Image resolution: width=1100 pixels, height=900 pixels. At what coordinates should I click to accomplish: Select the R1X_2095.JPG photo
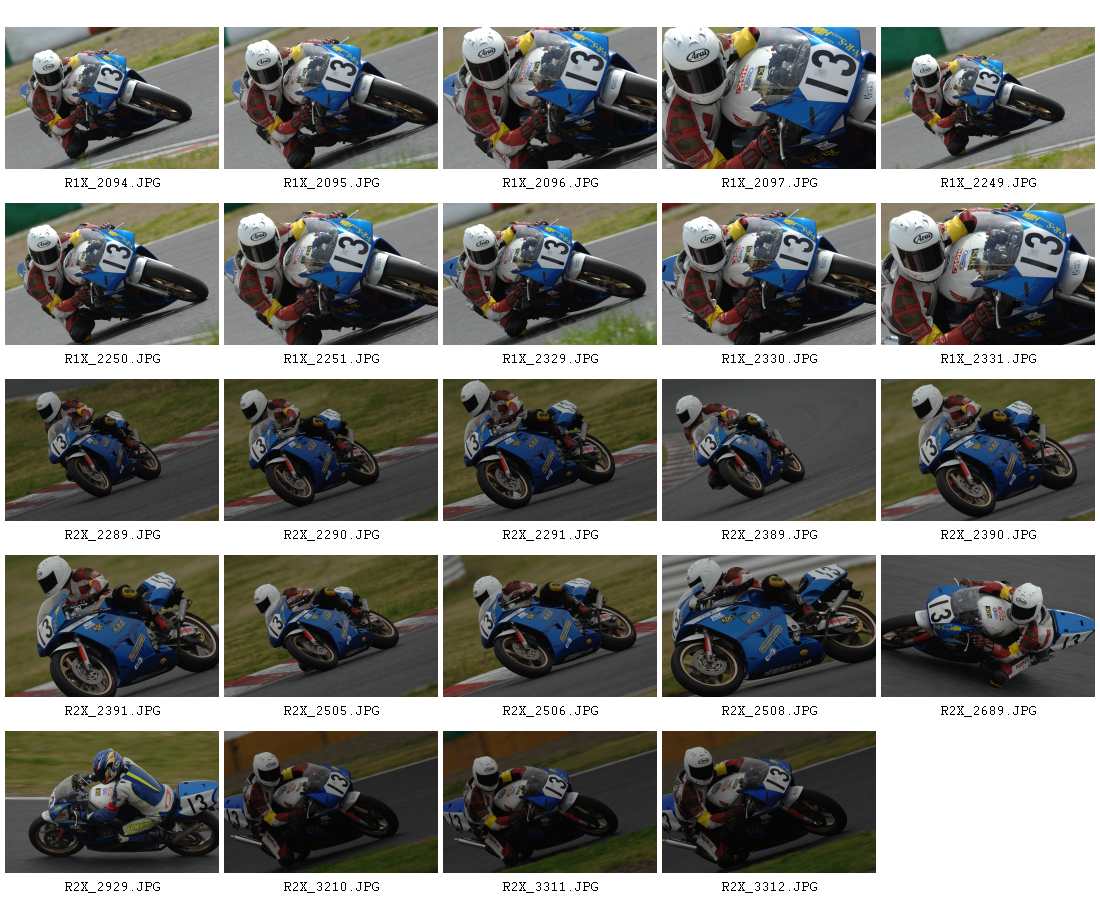point(331,98)
